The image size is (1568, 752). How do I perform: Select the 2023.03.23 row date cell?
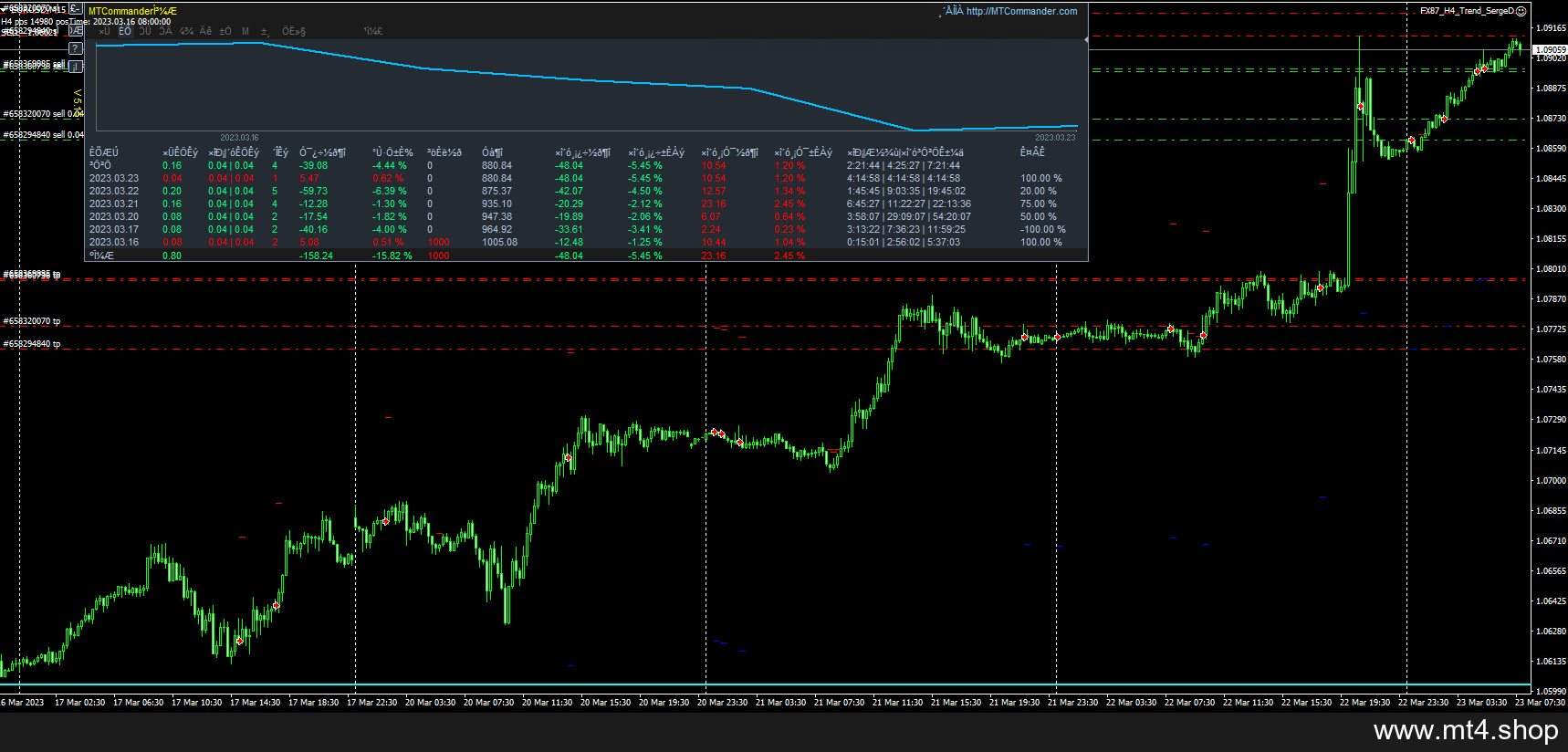[114, 179]
